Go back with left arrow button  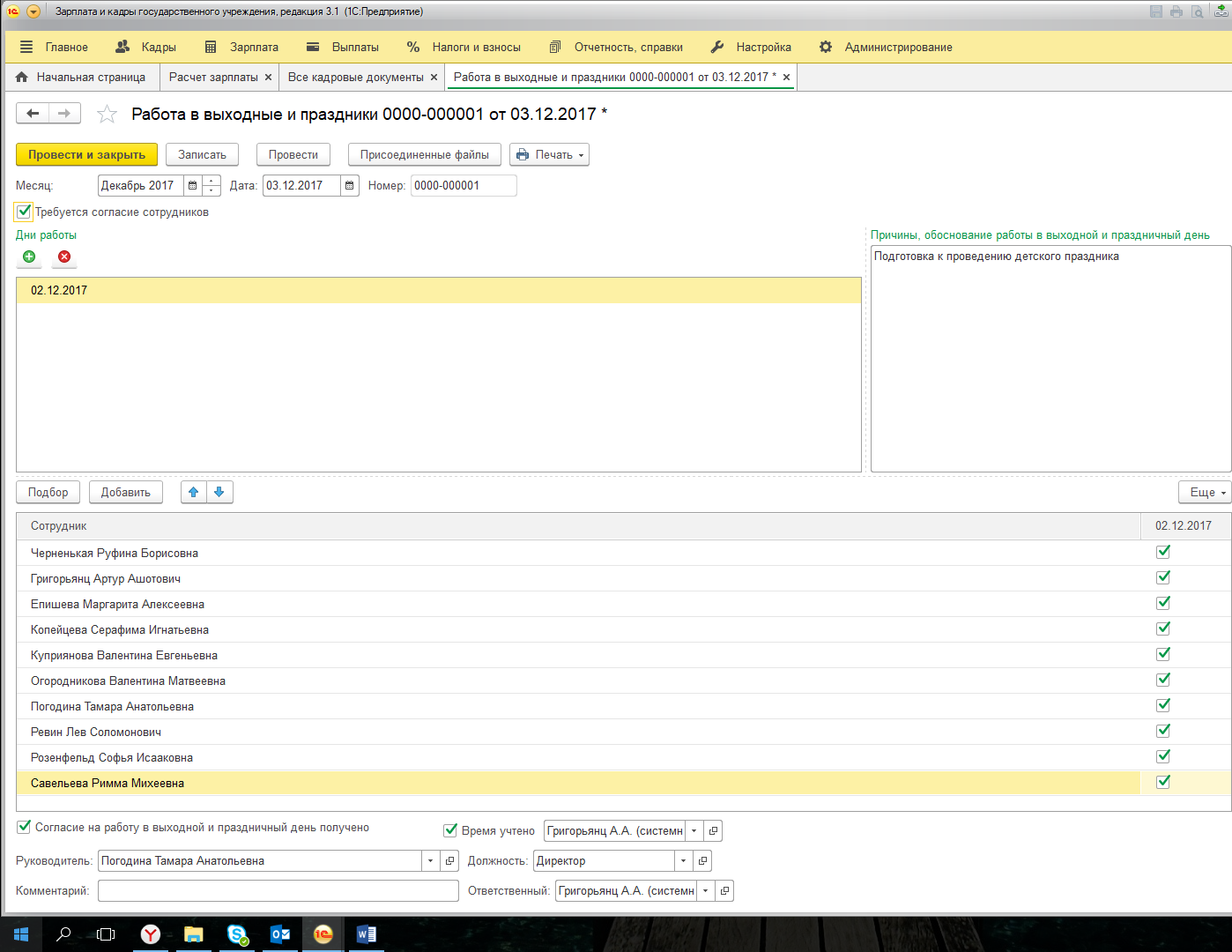point(33,113)
